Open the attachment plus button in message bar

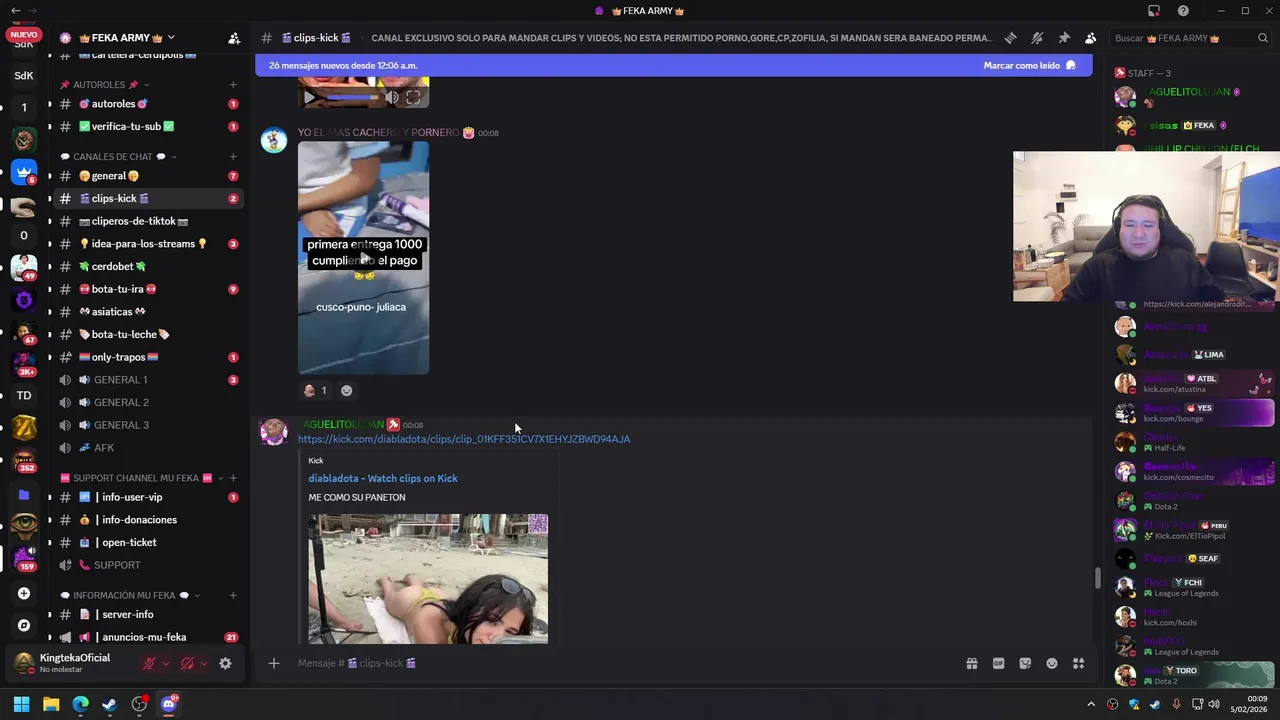[273, 663]
